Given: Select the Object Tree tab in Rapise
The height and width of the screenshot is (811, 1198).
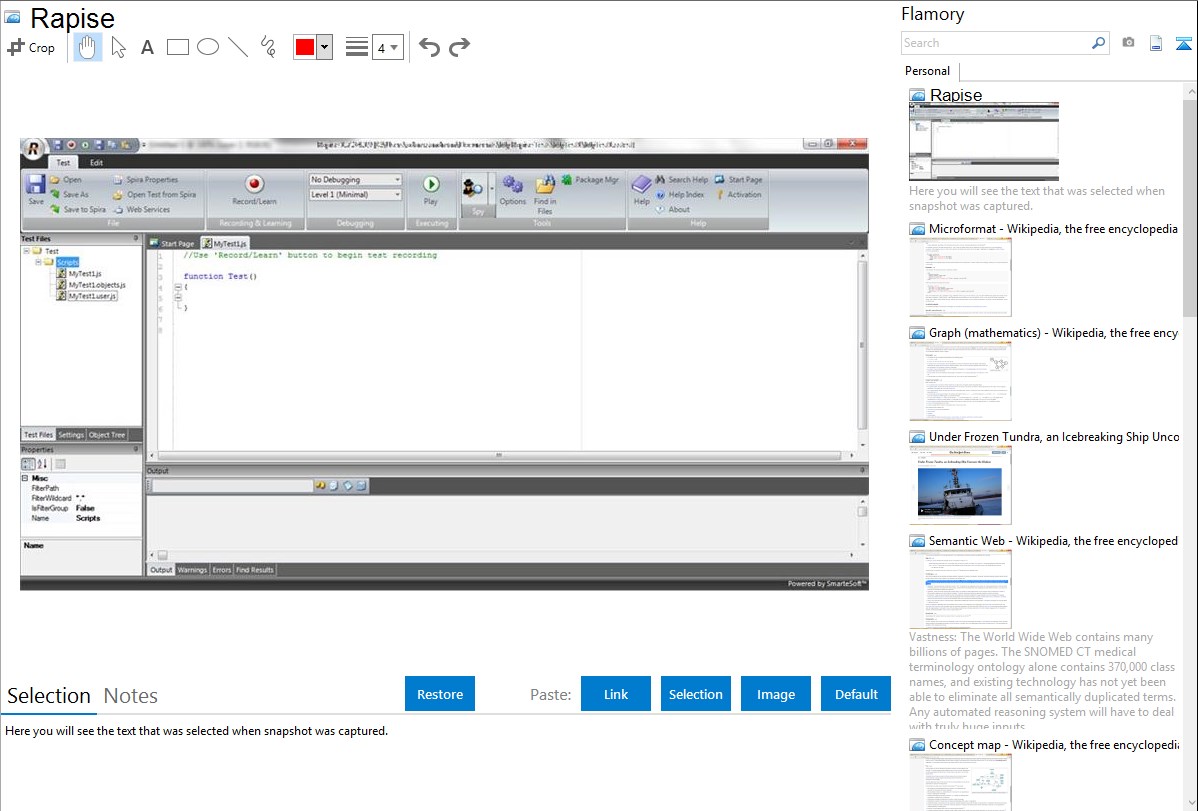Looking at the screenshot, I should coord(107,435).
